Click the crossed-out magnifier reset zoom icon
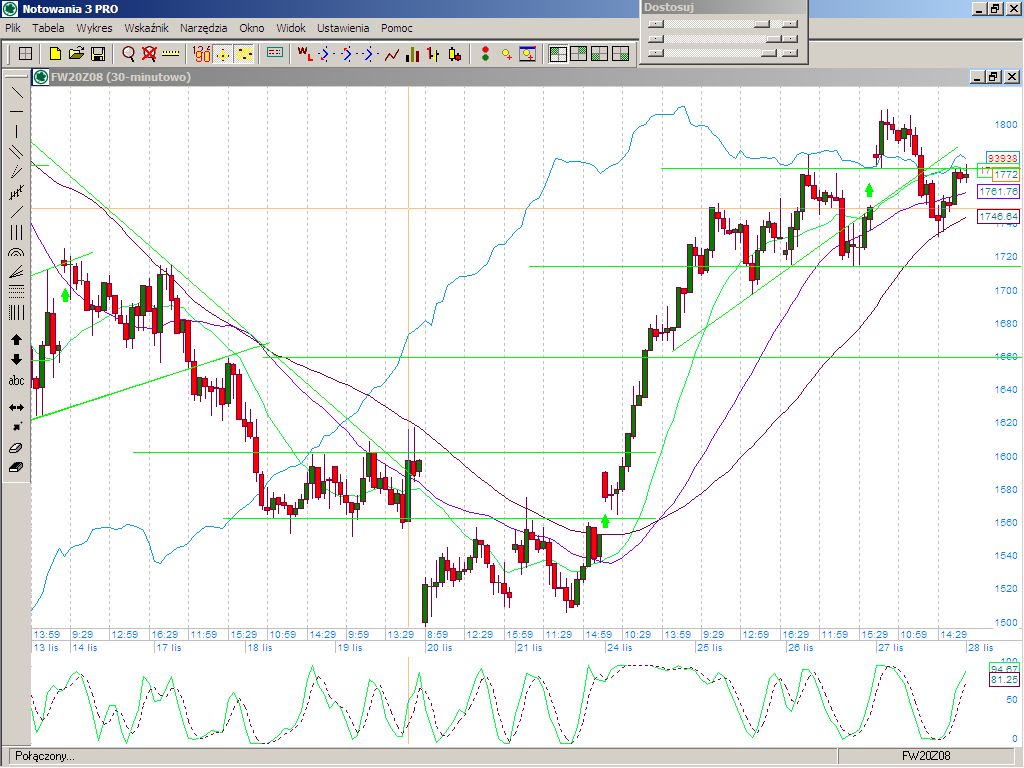The height and width of the screenshot is (768, 1024). [149, 54]
